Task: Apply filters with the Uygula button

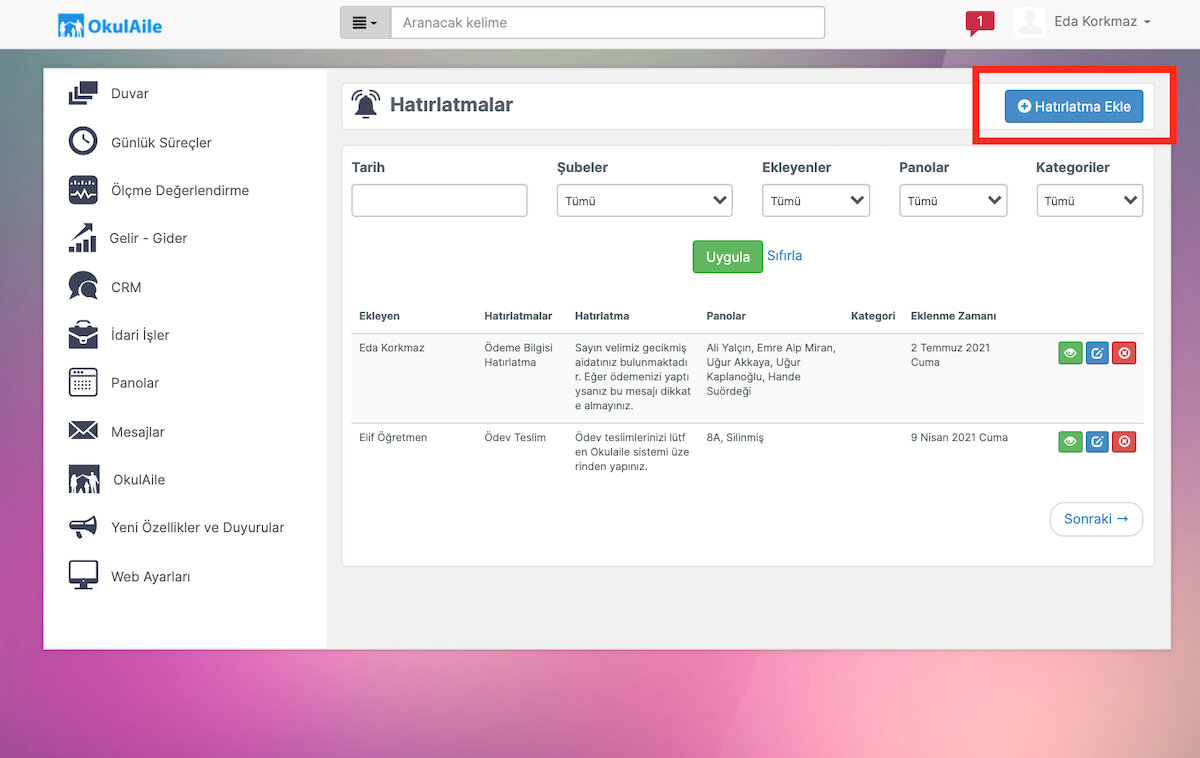Action: pos(728,256)
